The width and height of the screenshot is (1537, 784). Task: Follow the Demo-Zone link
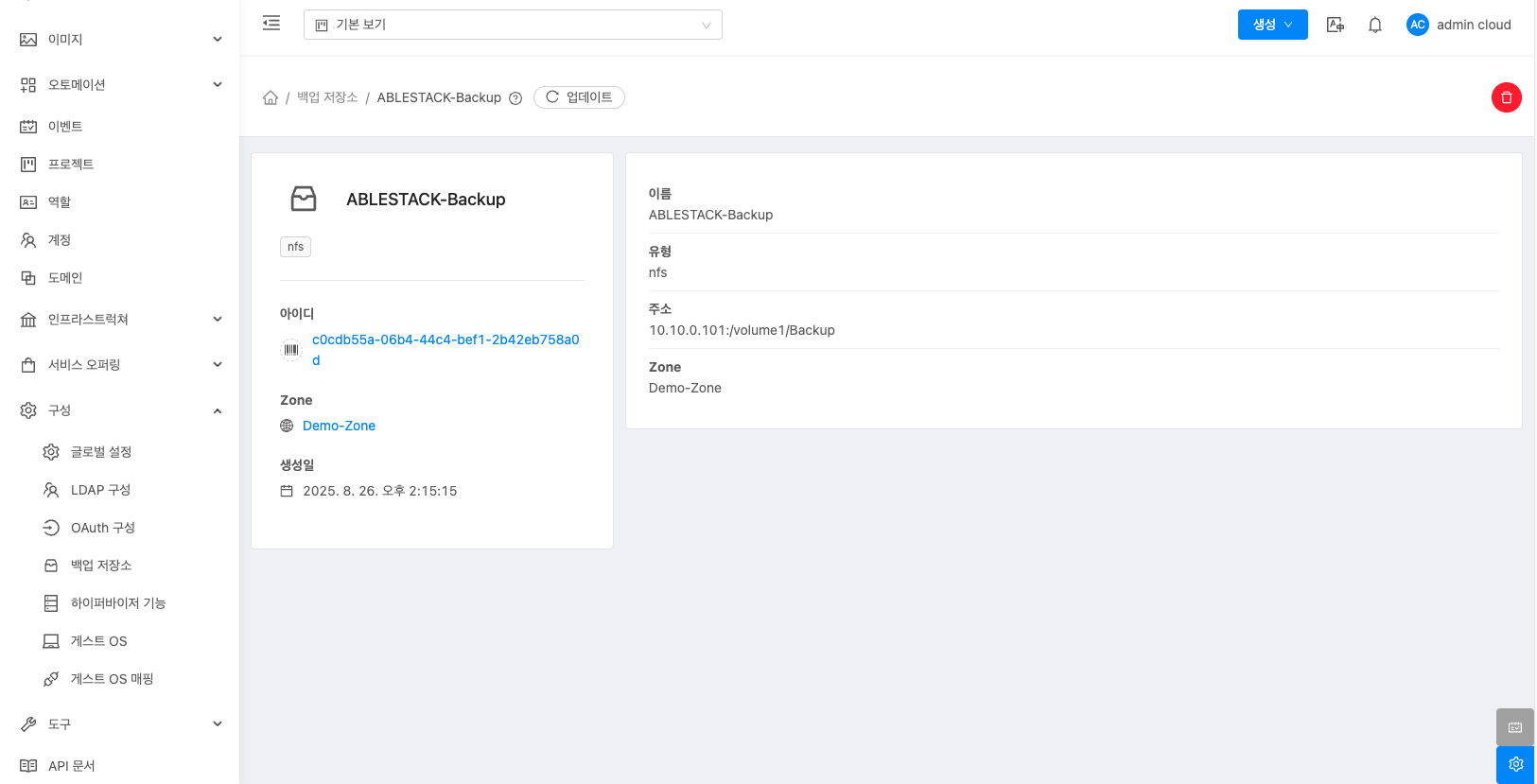339,427
